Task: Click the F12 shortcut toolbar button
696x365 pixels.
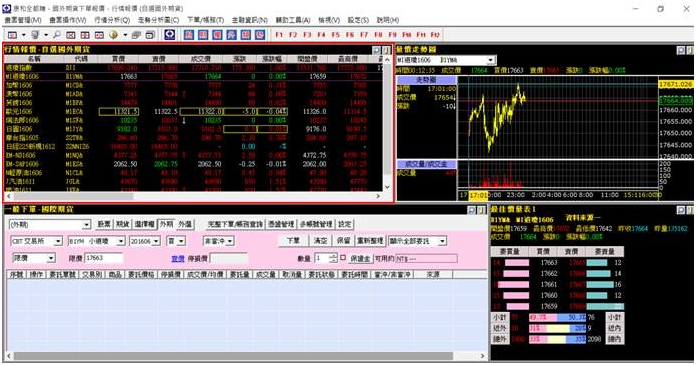Action: coord(435,35)
